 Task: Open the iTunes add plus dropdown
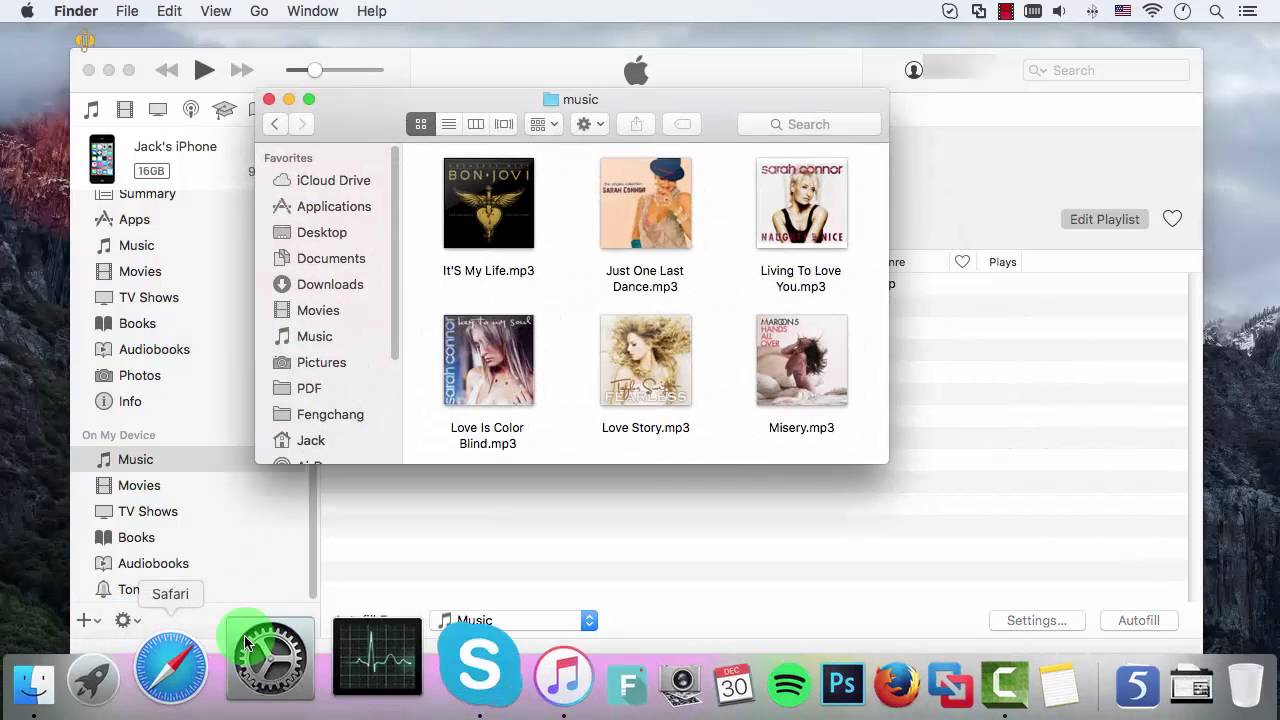89,620
